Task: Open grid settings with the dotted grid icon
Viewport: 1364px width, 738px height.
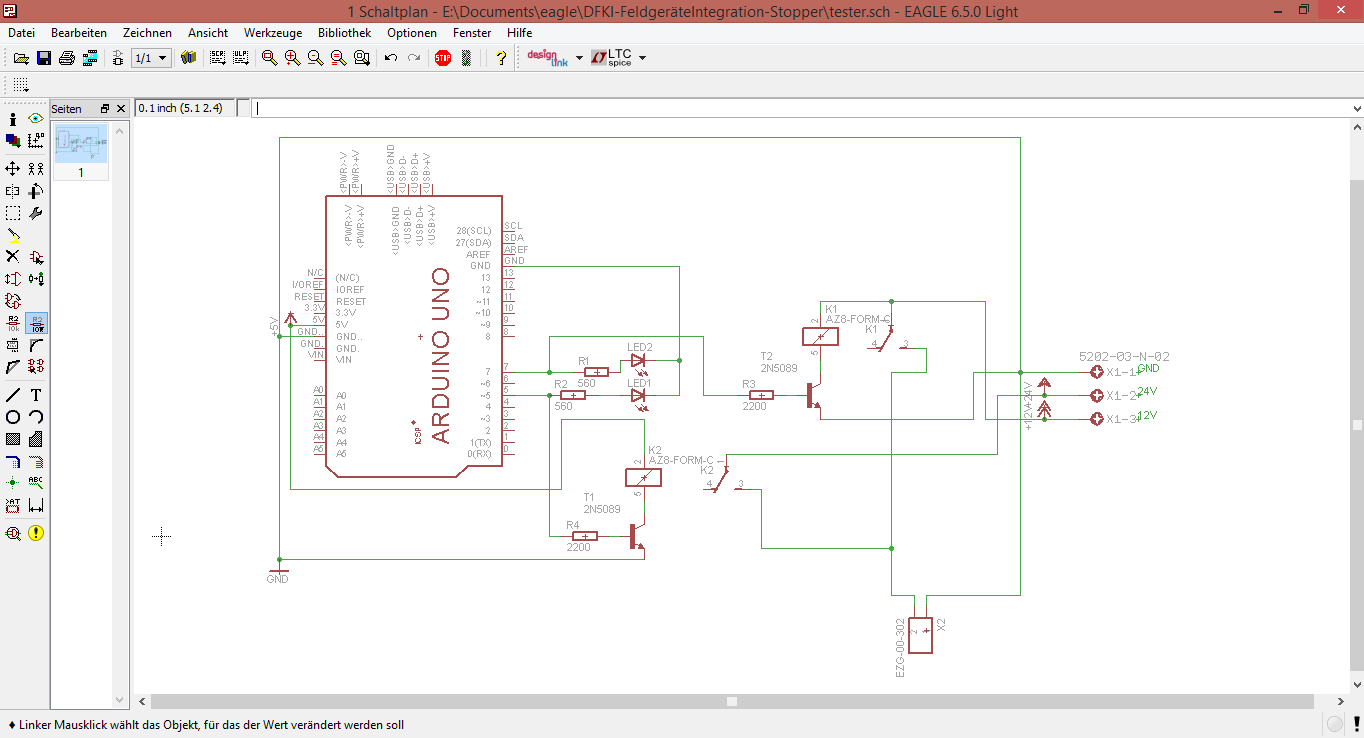Action: (x=21, y=85)
